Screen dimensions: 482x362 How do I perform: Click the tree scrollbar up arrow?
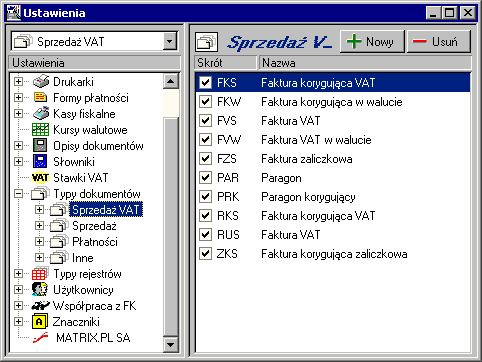tap(171, 81)
